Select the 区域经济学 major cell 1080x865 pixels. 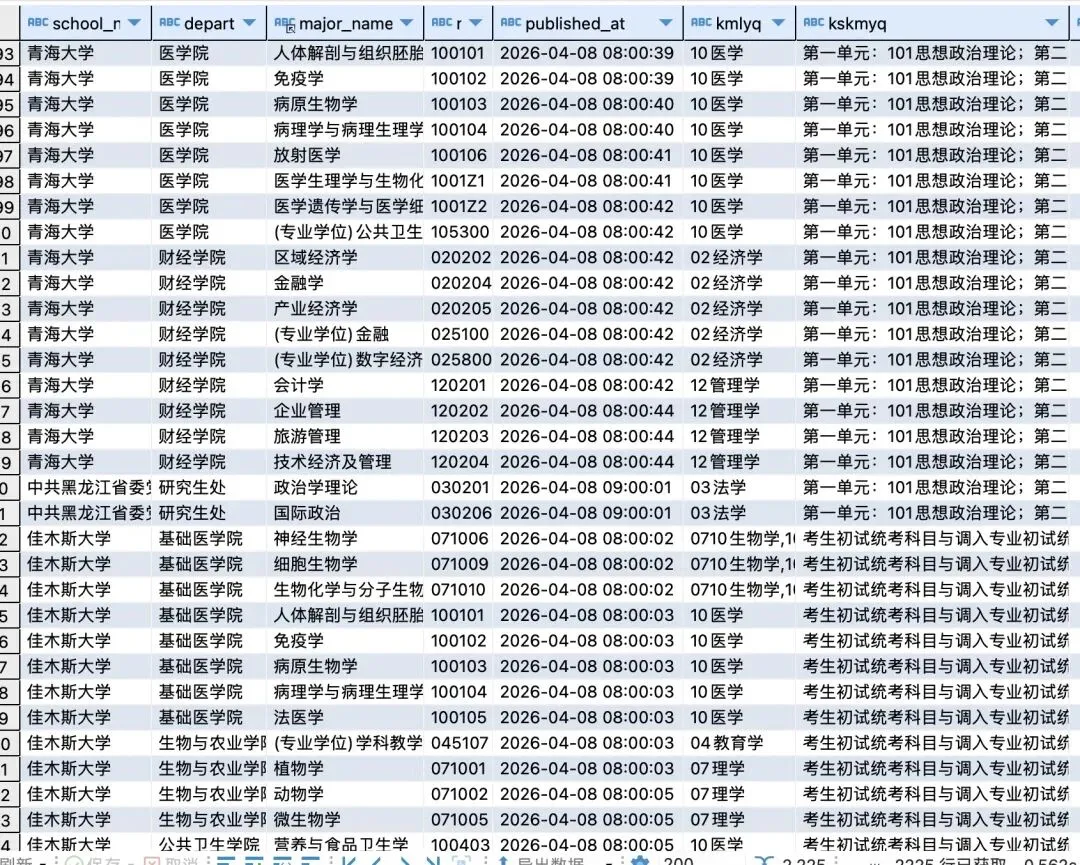pos(345,258)
